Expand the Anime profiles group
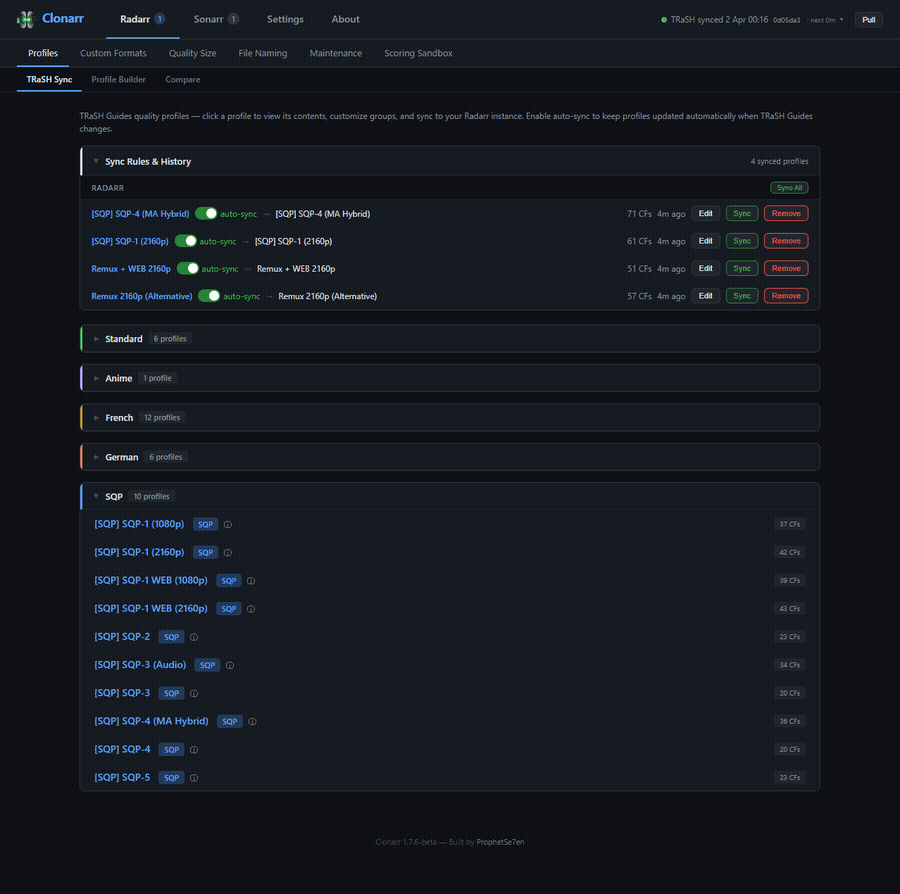 96,378
